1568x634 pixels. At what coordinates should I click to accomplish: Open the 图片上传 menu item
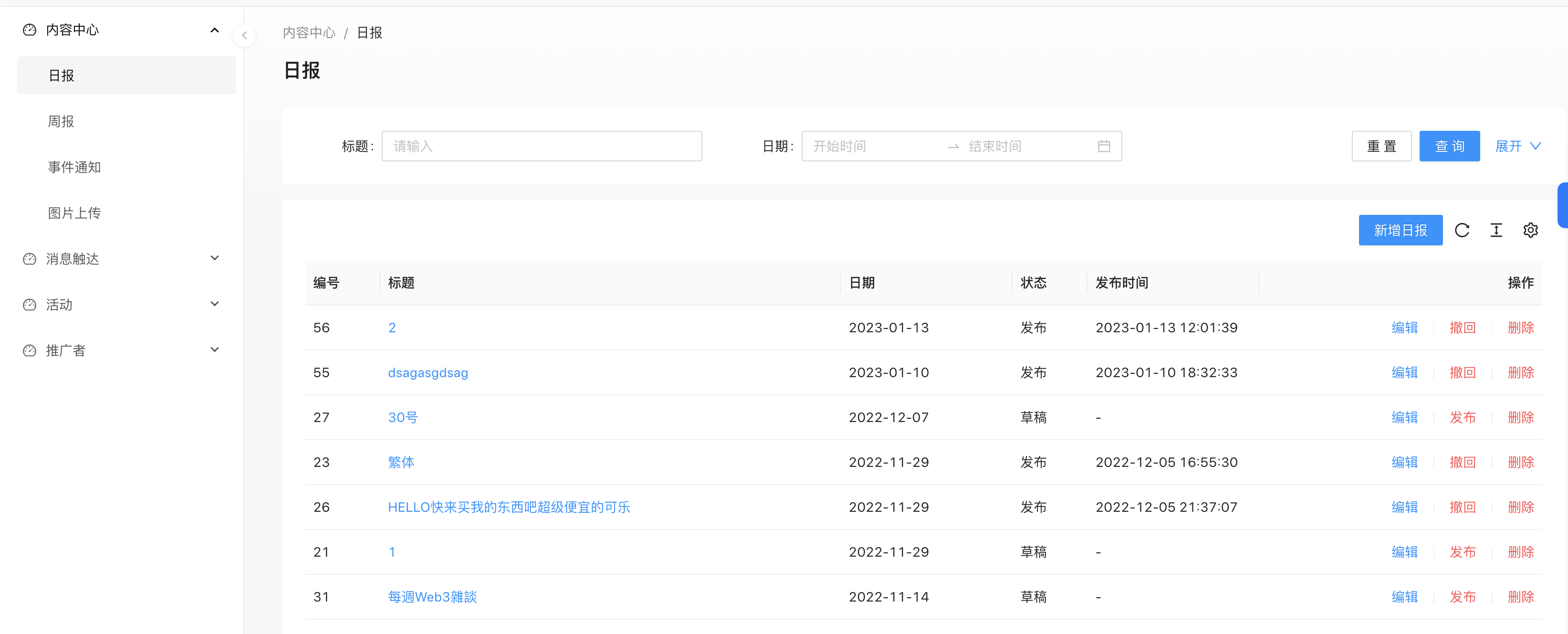126,212
